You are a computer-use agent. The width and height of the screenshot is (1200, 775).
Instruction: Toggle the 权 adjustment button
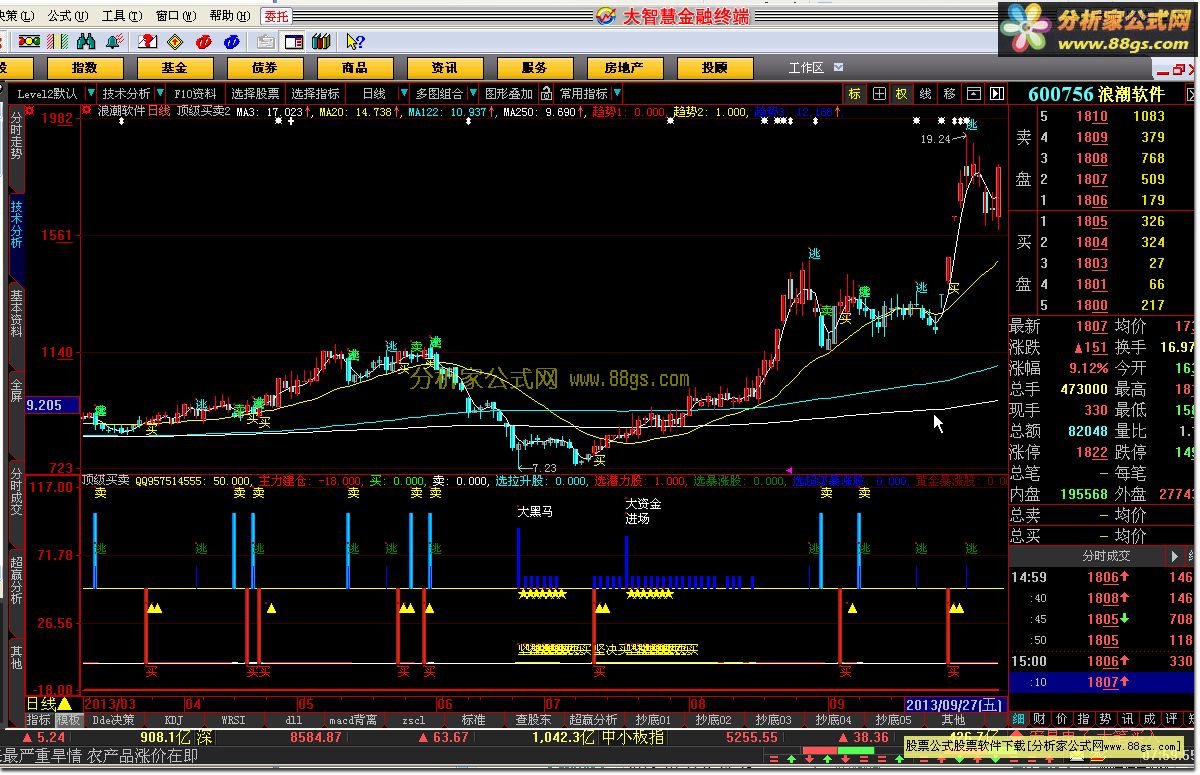point(902,94)
